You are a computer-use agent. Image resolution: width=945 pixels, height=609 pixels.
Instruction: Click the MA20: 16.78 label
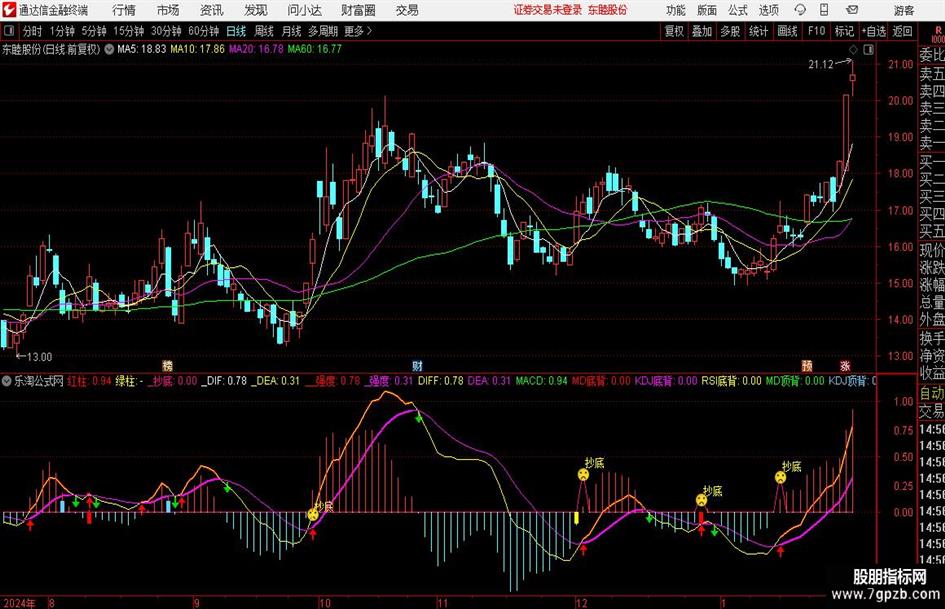(x=256, y=49)
